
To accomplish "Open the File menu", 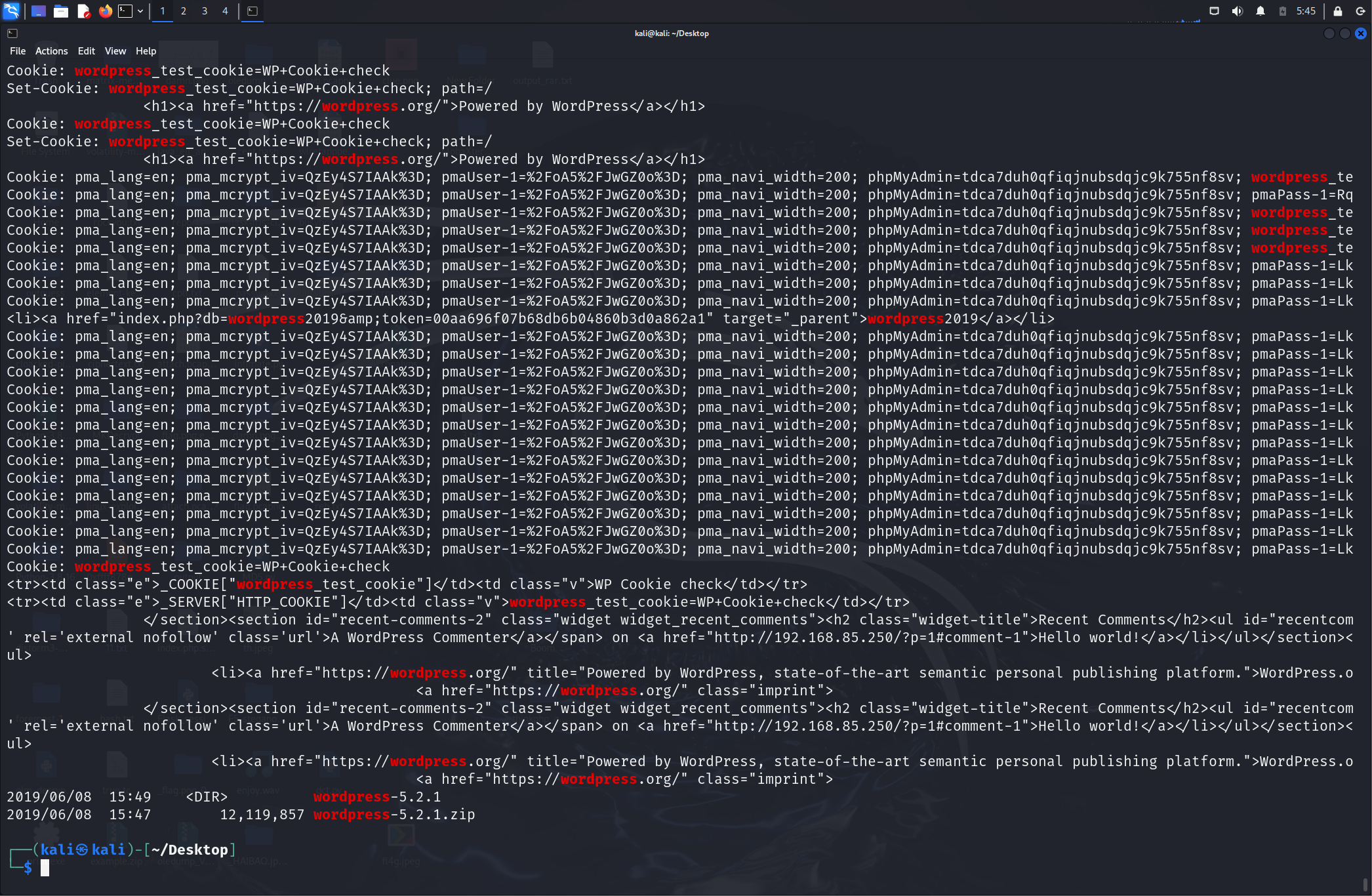I will click(18, 51).
